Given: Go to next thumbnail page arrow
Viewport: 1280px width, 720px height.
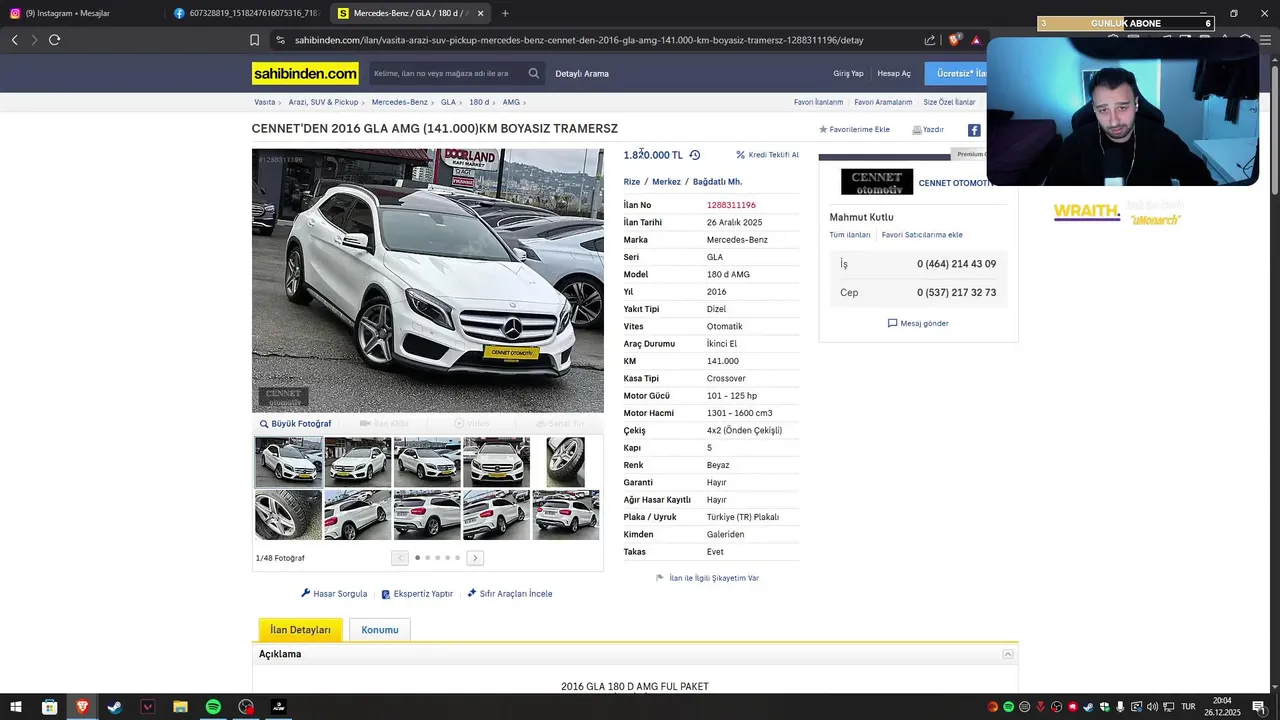Looking at the screenshot, I should click(x=475, y=558).
